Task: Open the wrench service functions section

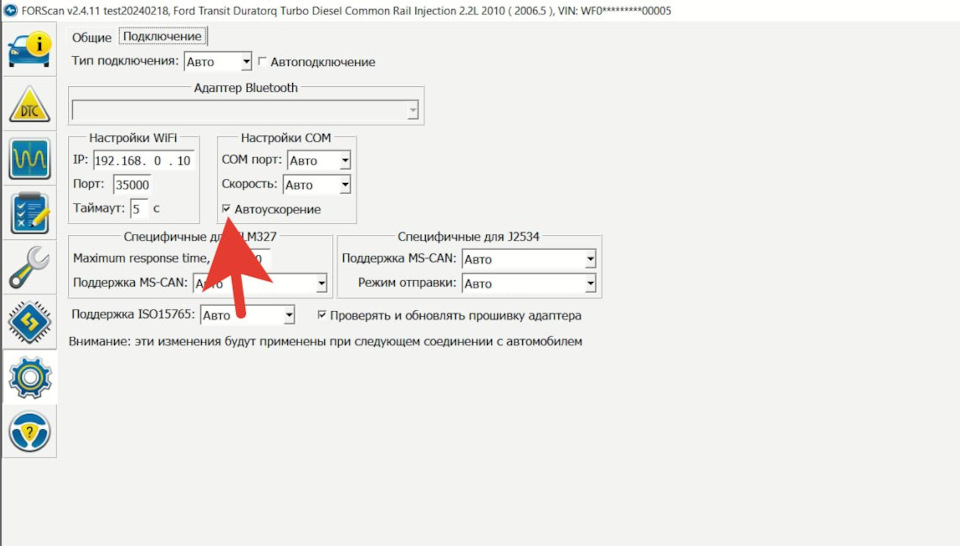Action: pyautogui.click(x=29, y=267)
